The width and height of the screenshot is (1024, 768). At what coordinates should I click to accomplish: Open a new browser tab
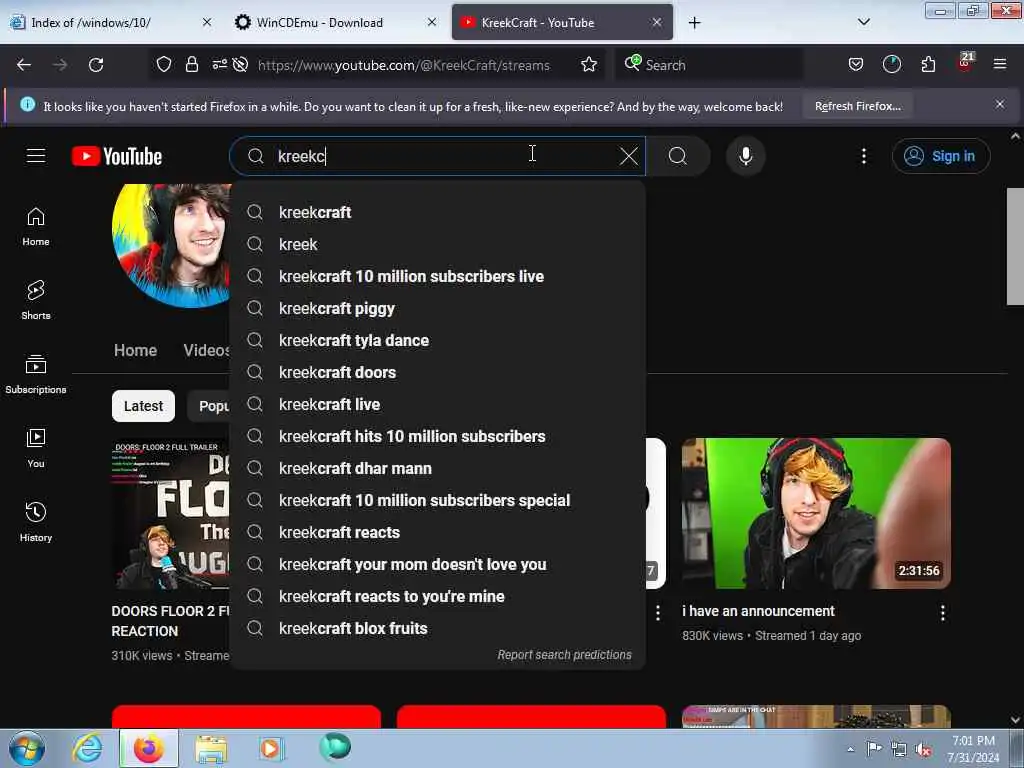tap(694, 23)
